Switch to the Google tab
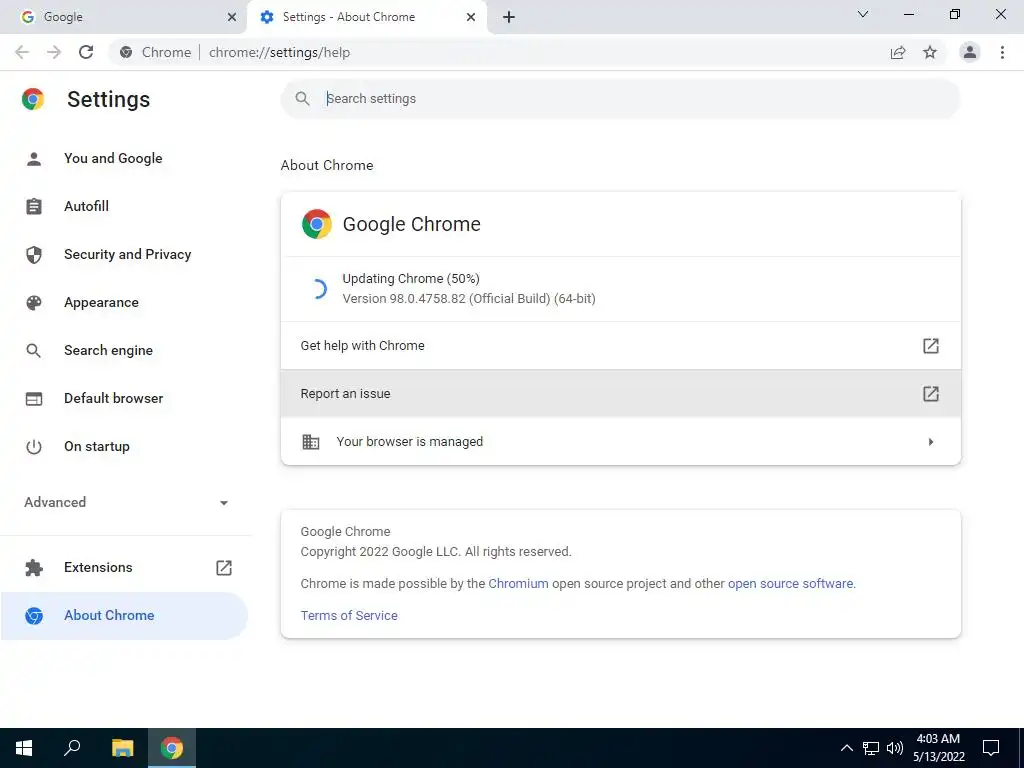1024x768 pixels. click(124, 17)
